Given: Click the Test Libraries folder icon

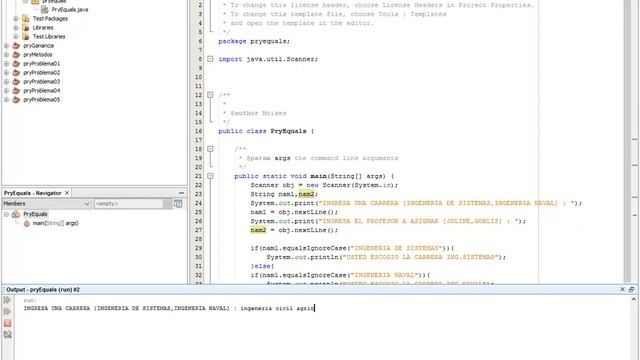Looking at the screenshot, I should 26,36.
